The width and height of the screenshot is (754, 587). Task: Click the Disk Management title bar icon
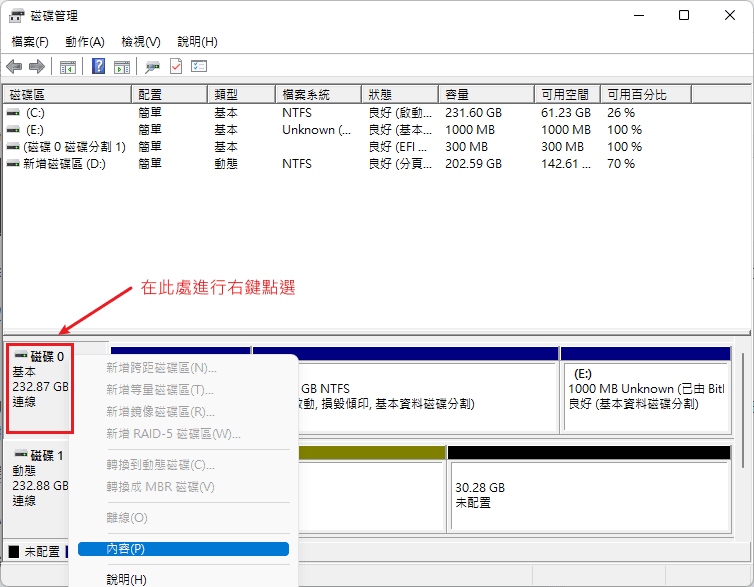16,16
